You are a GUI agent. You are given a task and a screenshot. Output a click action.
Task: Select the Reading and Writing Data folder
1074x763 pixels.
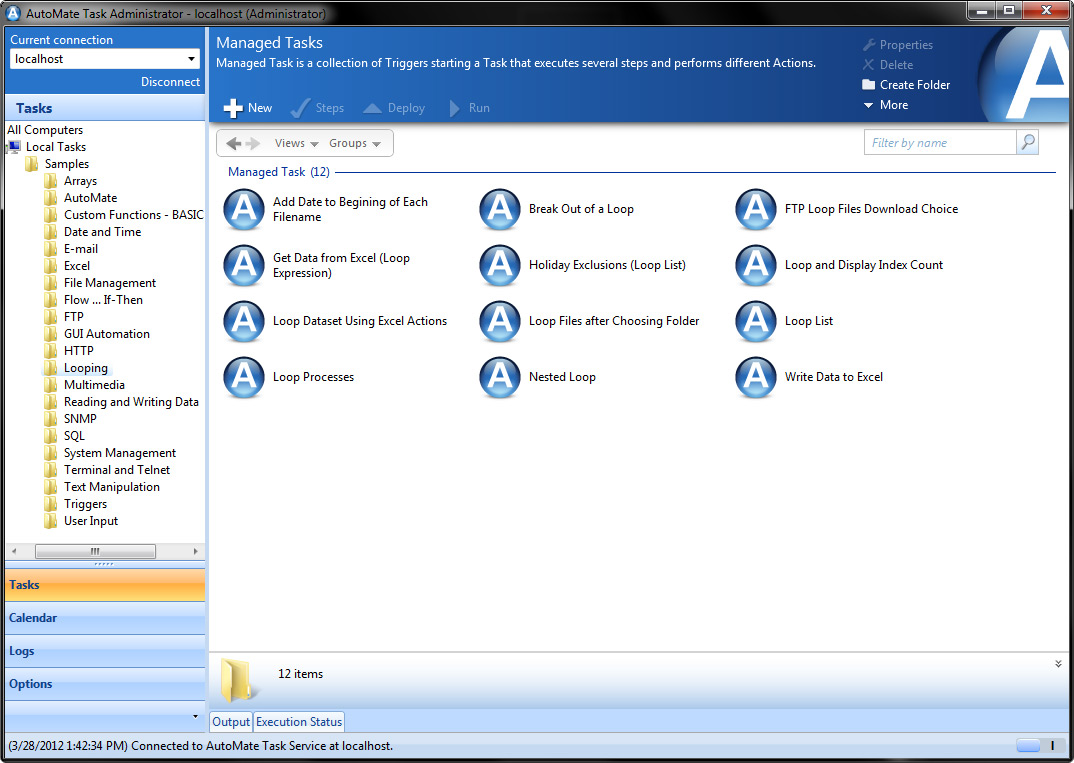(x=132, y=402)
